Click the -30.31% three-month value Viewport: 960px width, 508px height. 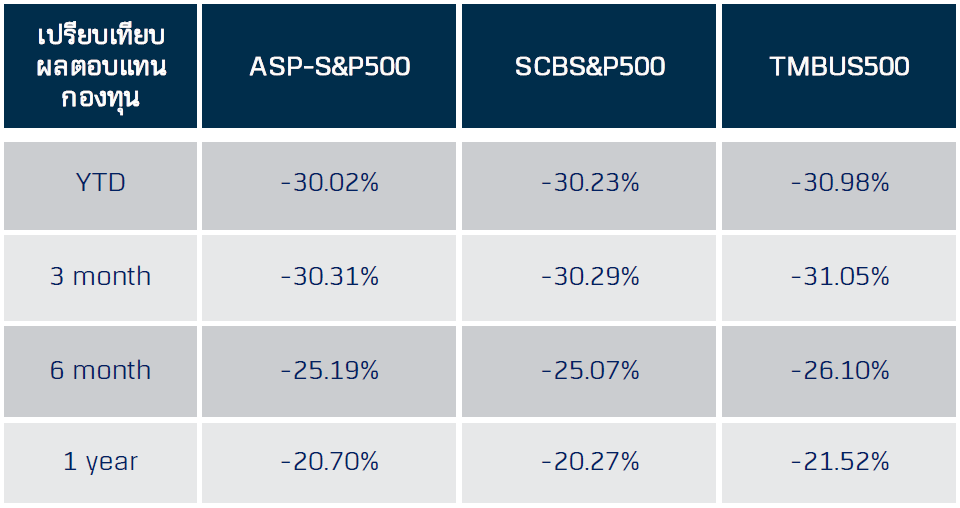click(x=330, y=276)
